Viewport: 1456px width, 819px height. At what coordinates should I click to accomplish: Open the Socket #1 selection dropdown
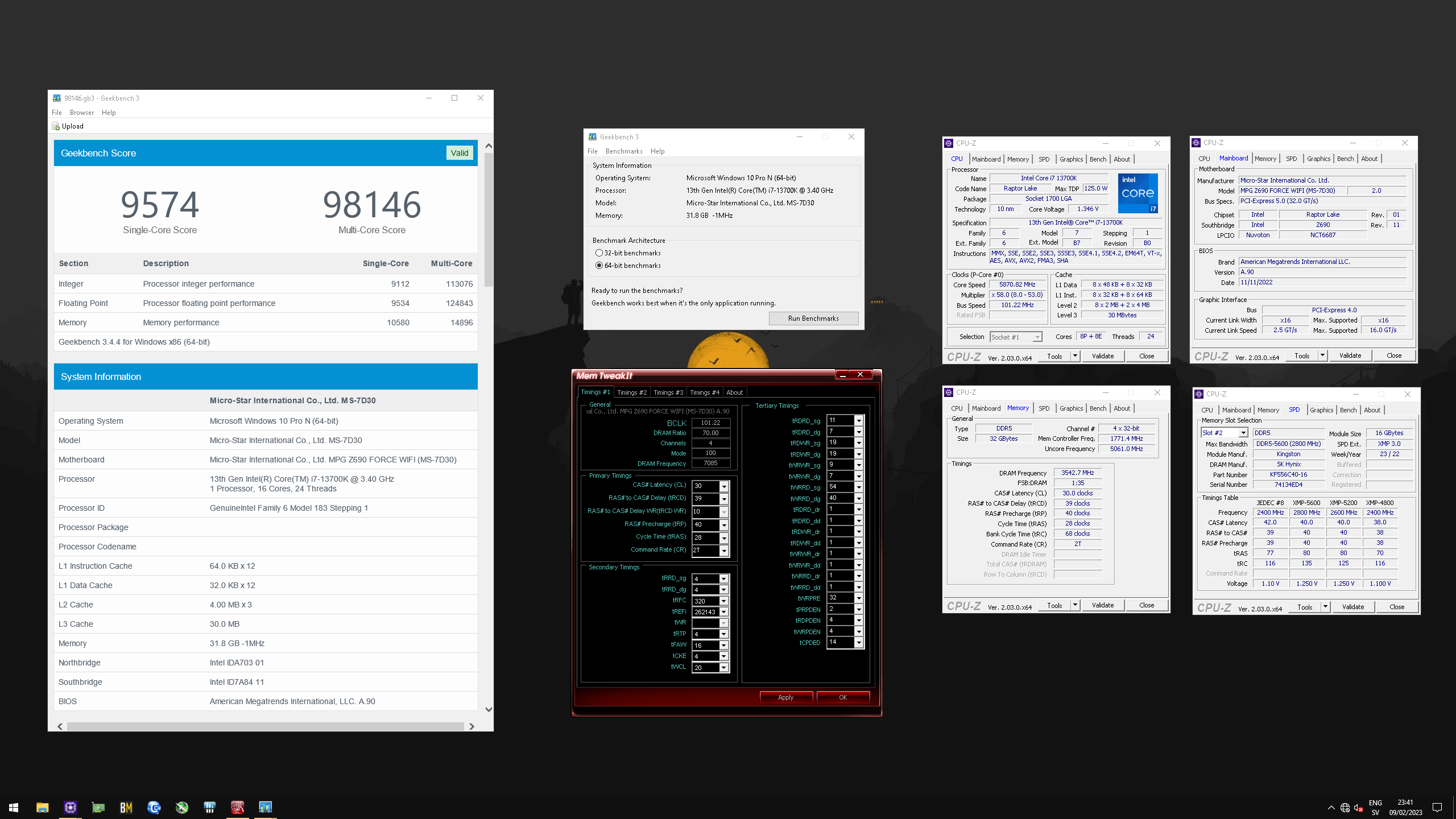click(x=1037, y=337)
